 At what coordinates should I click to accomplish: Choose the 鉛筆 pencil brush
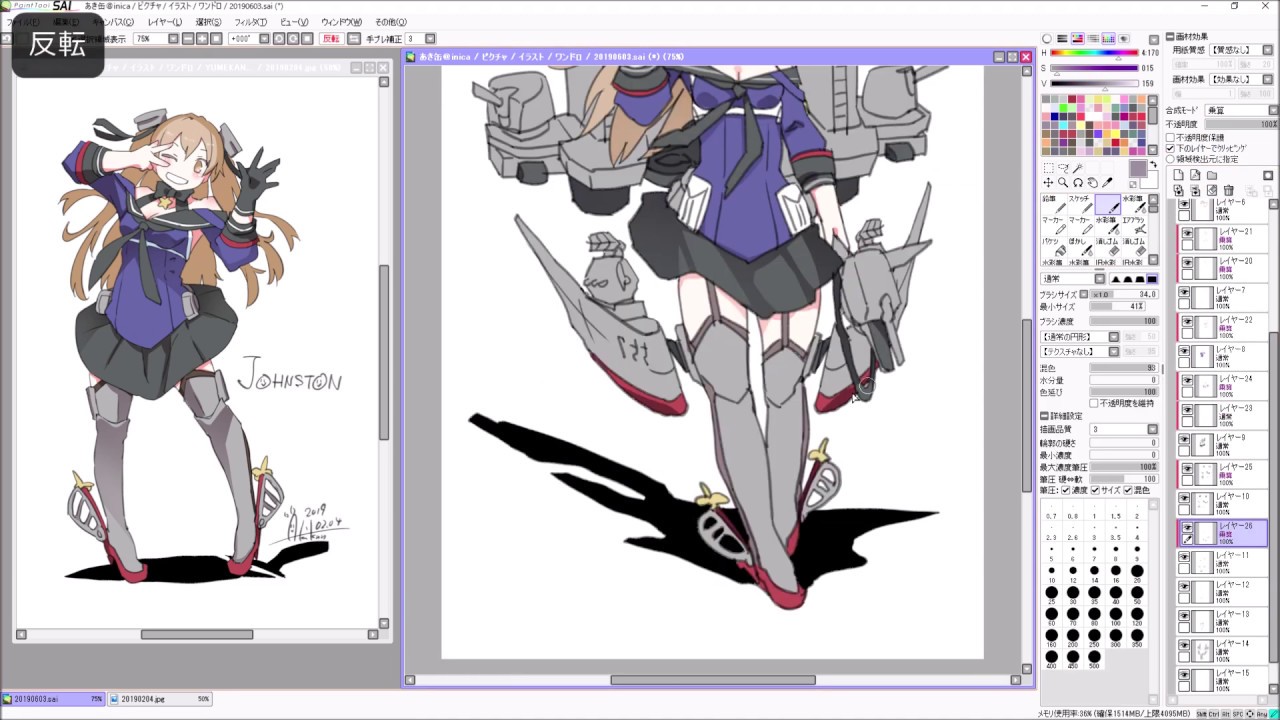1054,205
